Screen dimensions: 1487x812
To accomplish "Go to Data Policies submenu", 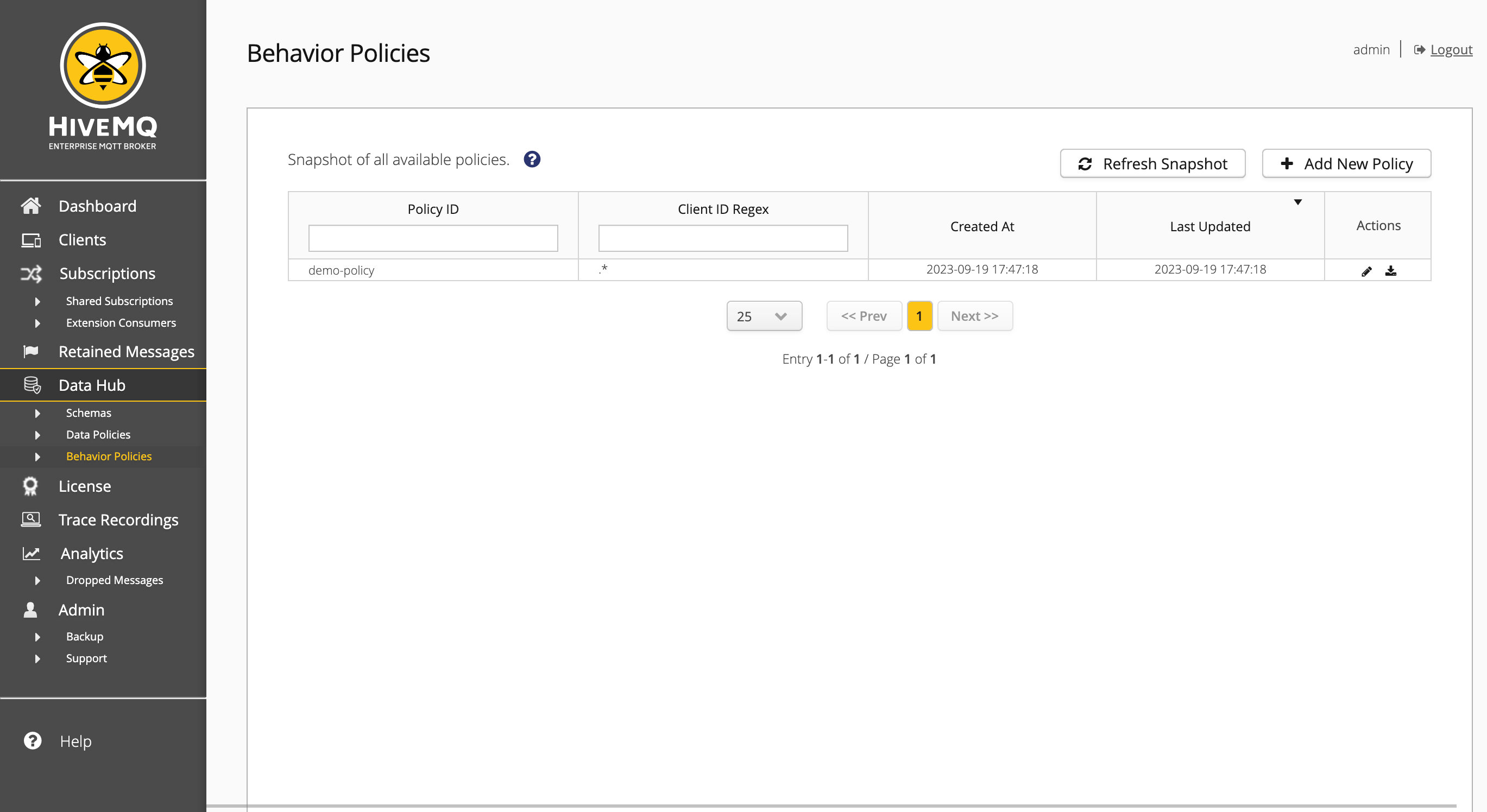I will pos(98,435).
